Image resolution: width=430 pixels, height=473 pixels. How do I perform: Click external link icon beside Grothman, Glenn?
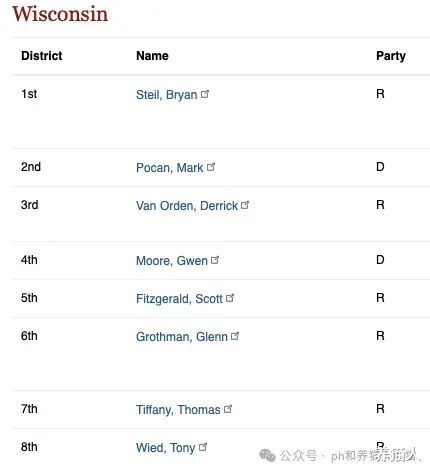coord(235,336)
